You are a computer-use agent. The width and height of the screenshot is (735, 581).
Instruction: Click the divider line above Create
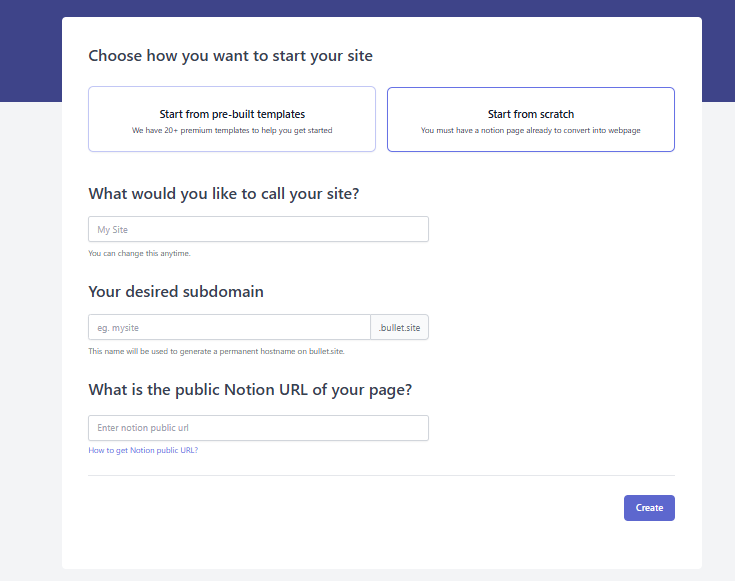(x=381, y=476)
